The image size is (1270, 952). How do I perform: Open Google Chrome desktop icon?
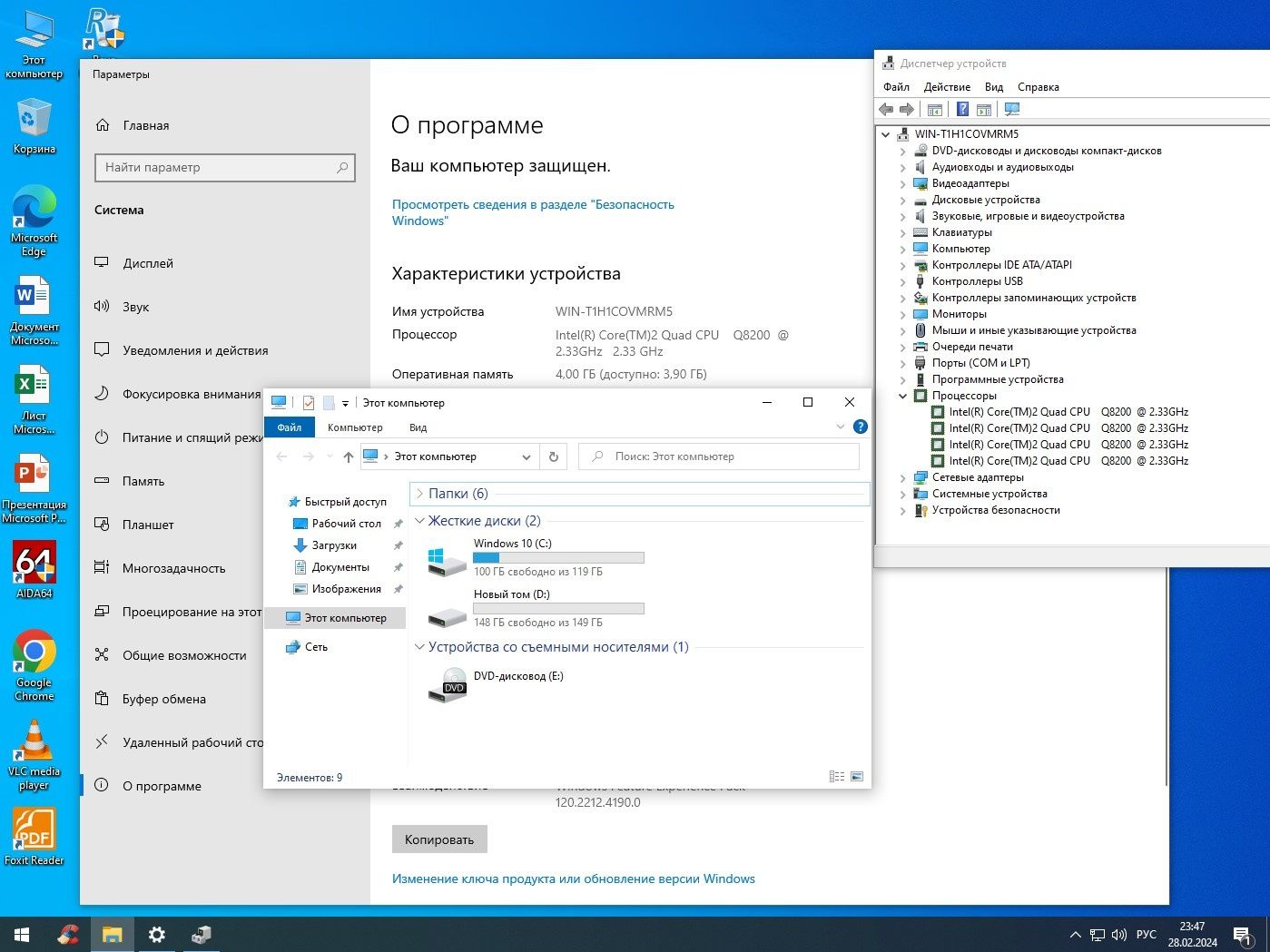[x=34, y=665]
